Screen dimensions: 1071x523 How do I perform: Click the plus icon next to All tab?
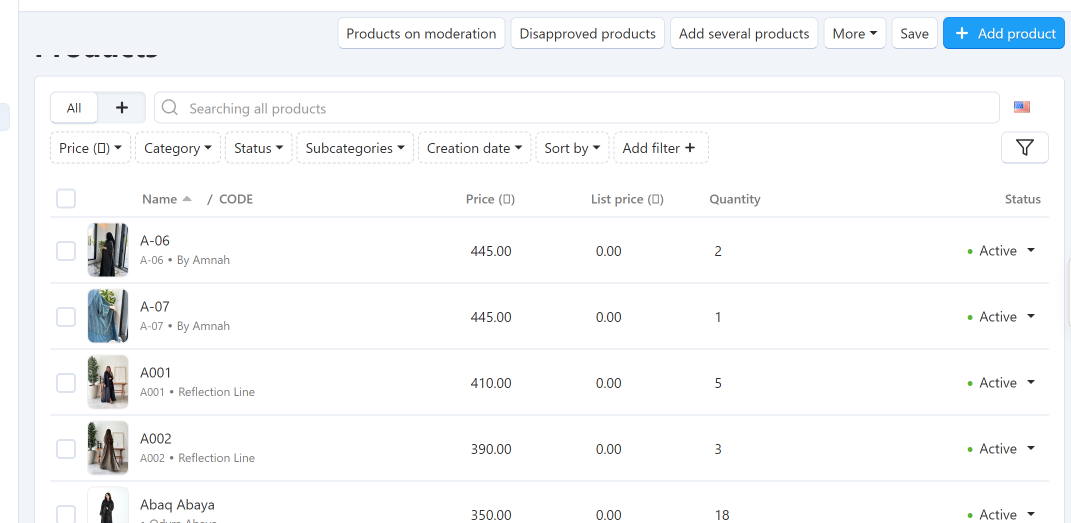tap(122, 108)
